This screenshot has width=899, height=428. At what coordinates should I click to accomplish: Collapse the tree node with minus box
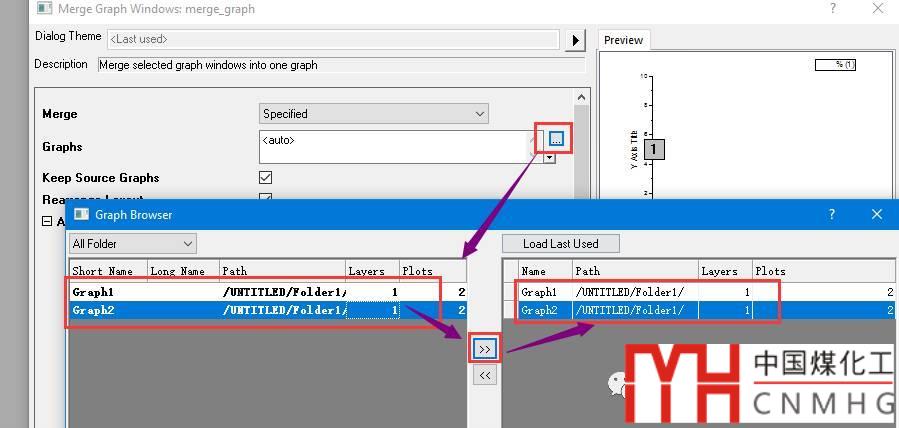[x=48, y=221]
